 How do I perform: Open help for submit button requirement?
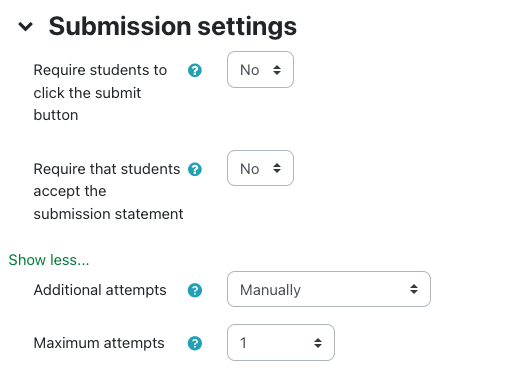pos(195,70)
